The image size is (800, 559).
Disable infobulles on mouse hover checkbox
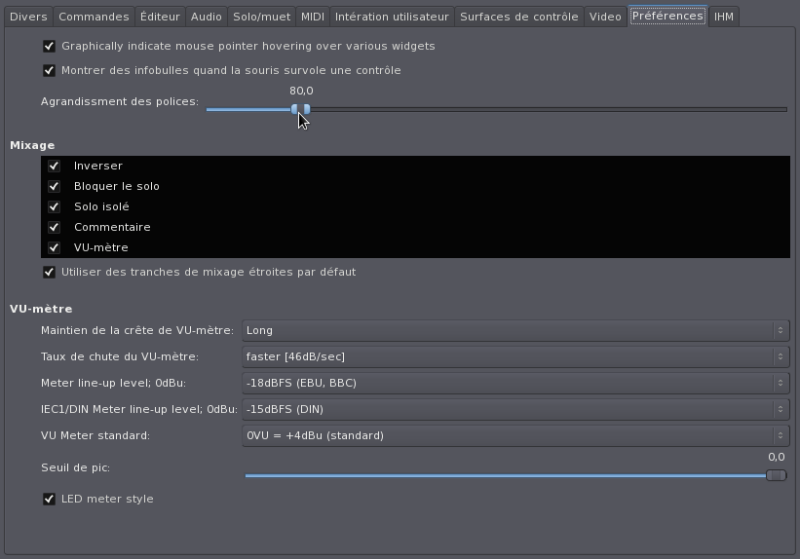tap(49, 71)
